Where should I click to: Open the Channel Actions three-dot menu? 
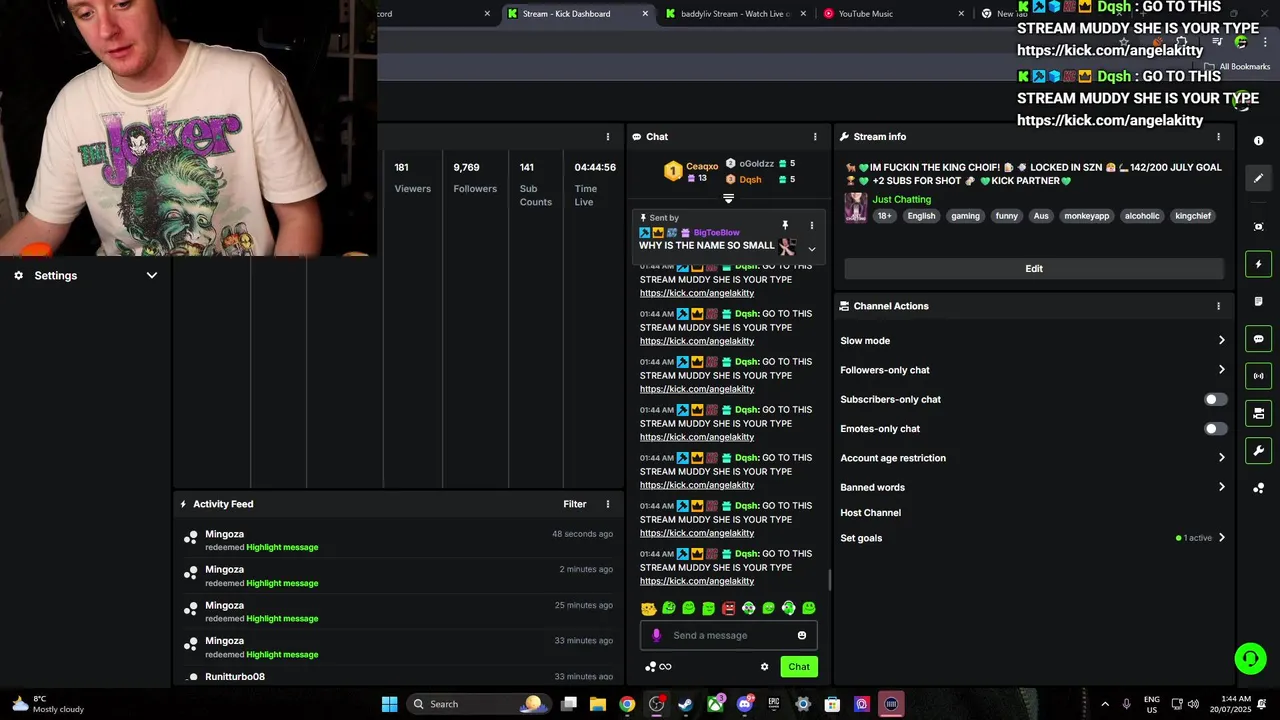pyautogui.click(x=1218, y=306)
